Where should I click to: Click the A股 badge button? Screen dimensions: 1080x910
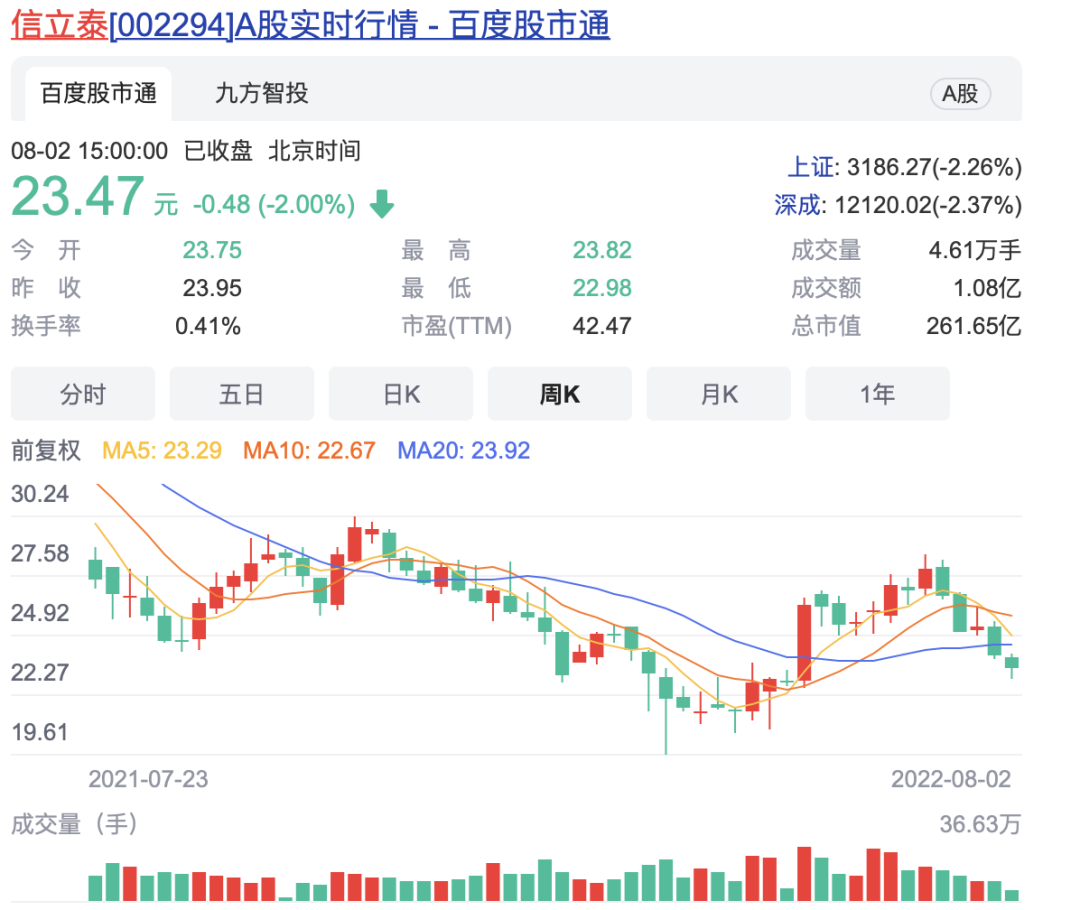pyautogui.click(x=960, y=94)
